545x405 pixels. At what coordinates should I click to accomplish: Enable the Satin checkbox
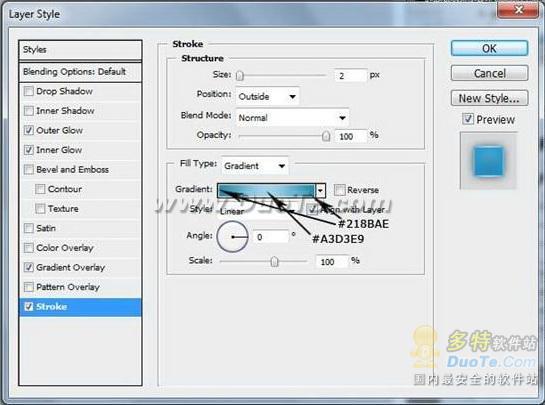click(x=29, y=228)
